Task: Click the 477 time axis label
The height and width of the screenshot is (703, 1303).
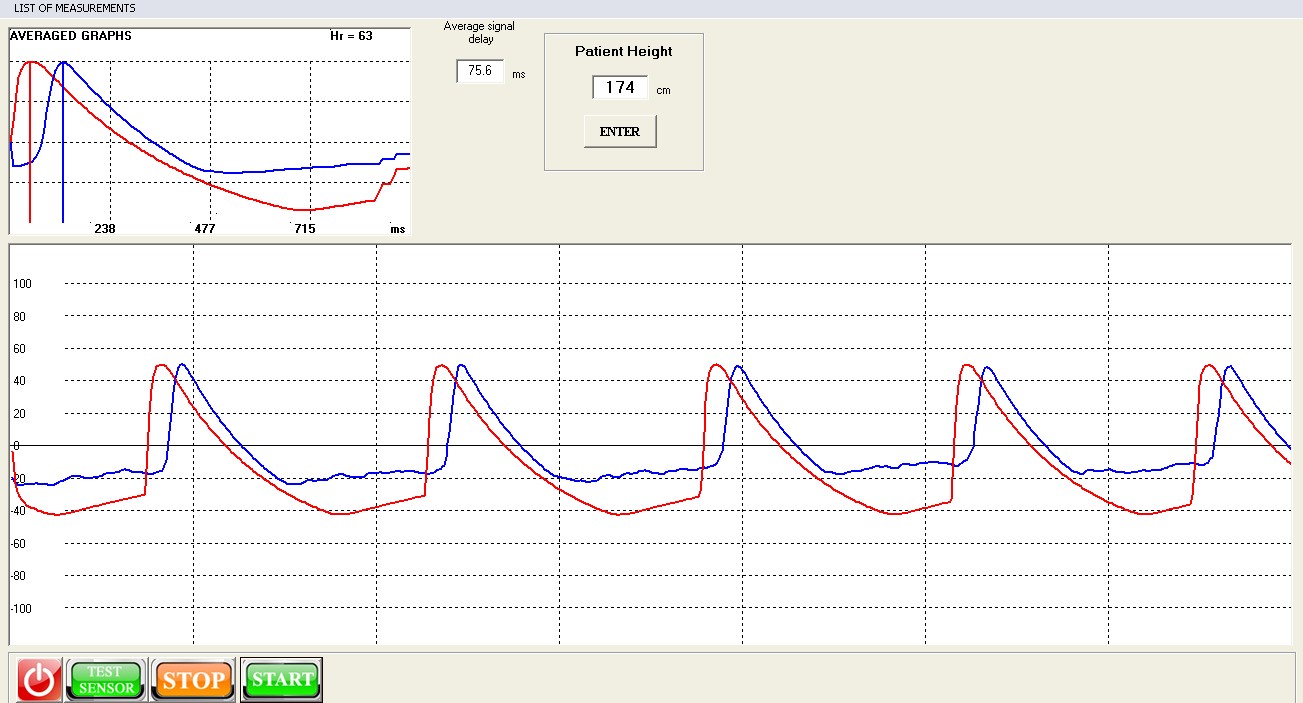Action: tap(205, 229)
